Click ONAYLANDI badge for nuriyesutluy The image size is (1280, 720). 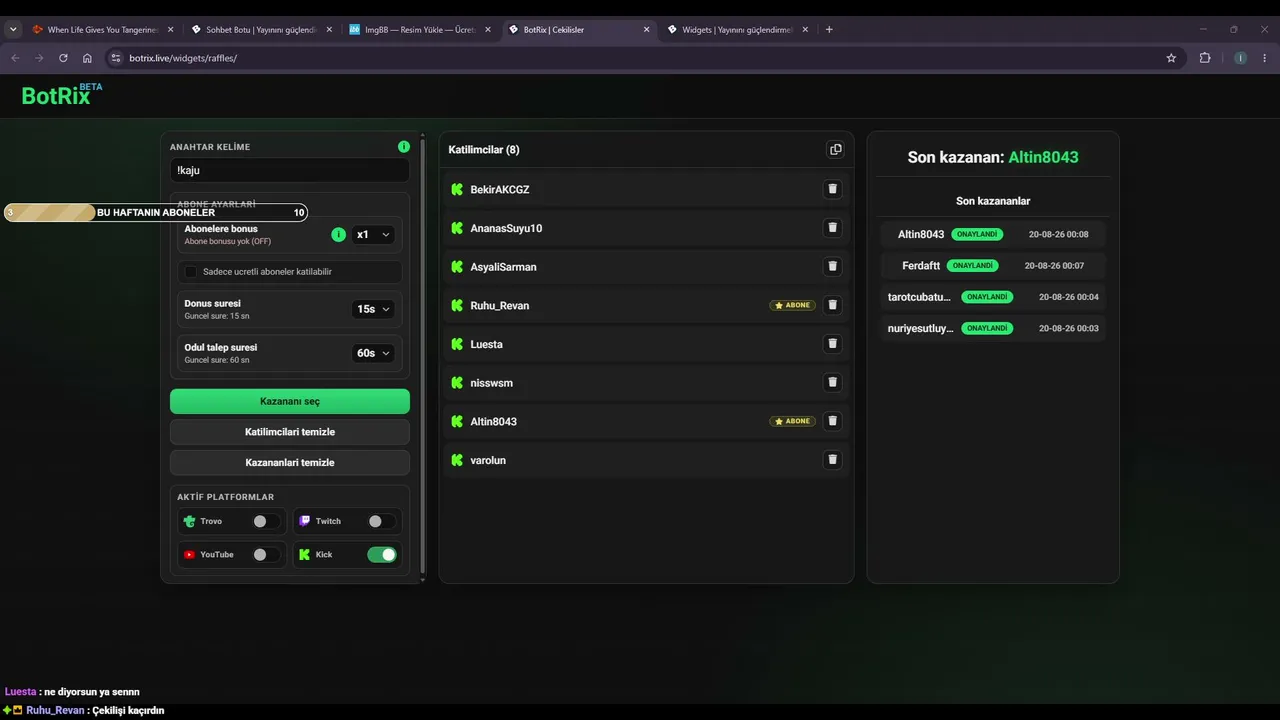click(987, 328)
